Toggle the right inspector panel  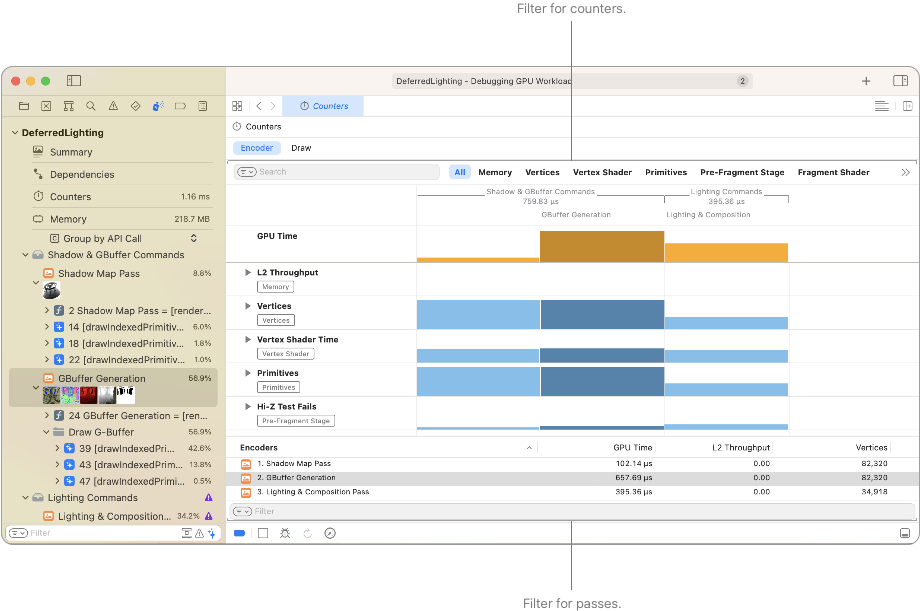pyautogui.click(x=900, y=81)
